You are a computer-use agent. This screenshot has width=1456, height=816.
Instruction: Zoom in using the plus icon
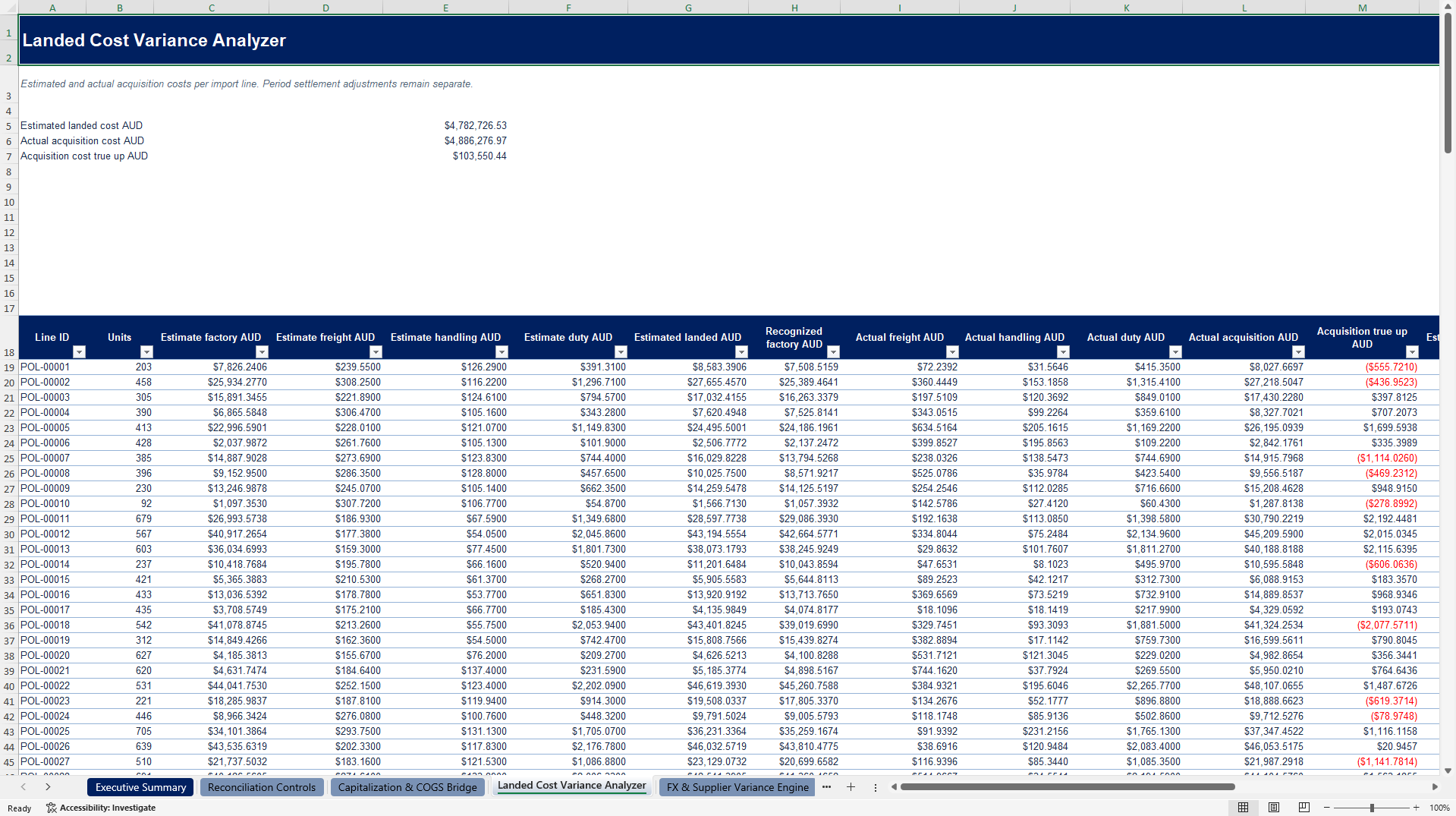tap(1416, 808)
